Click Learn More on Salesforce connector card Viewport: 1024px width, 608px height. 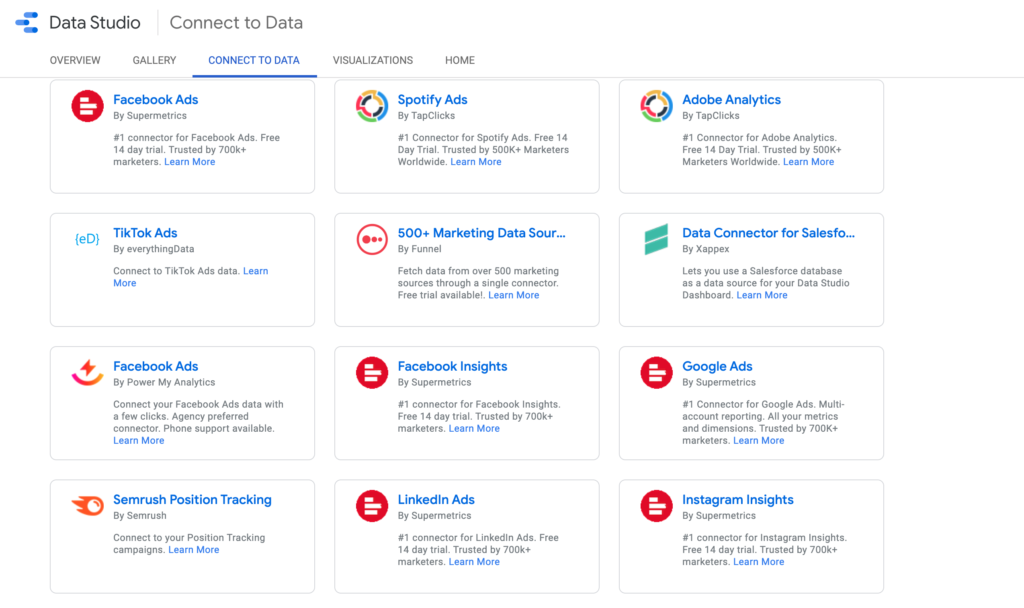click(x=762, y=295)
